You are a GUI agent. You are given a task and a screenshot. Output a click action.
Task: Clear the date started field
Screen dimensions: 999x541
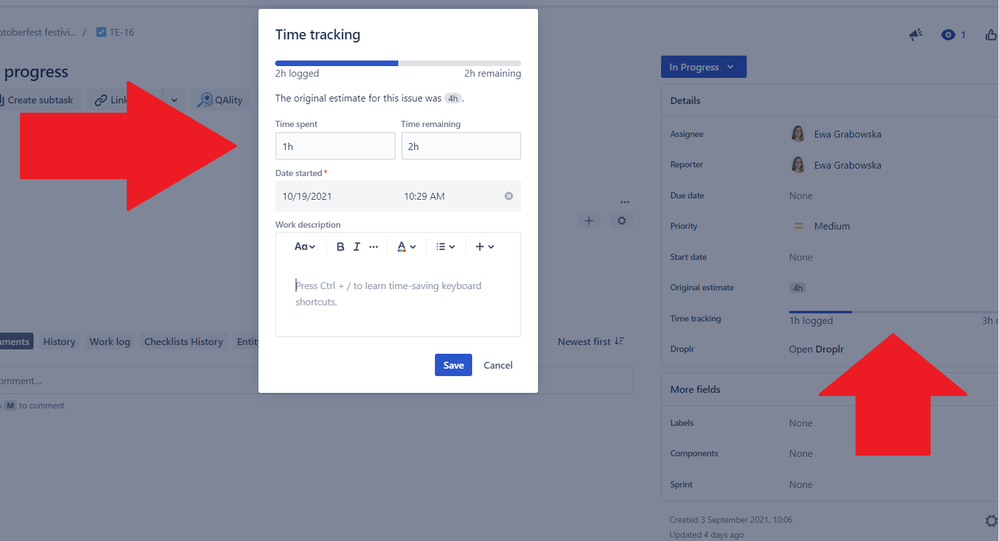tap(508, 196)
